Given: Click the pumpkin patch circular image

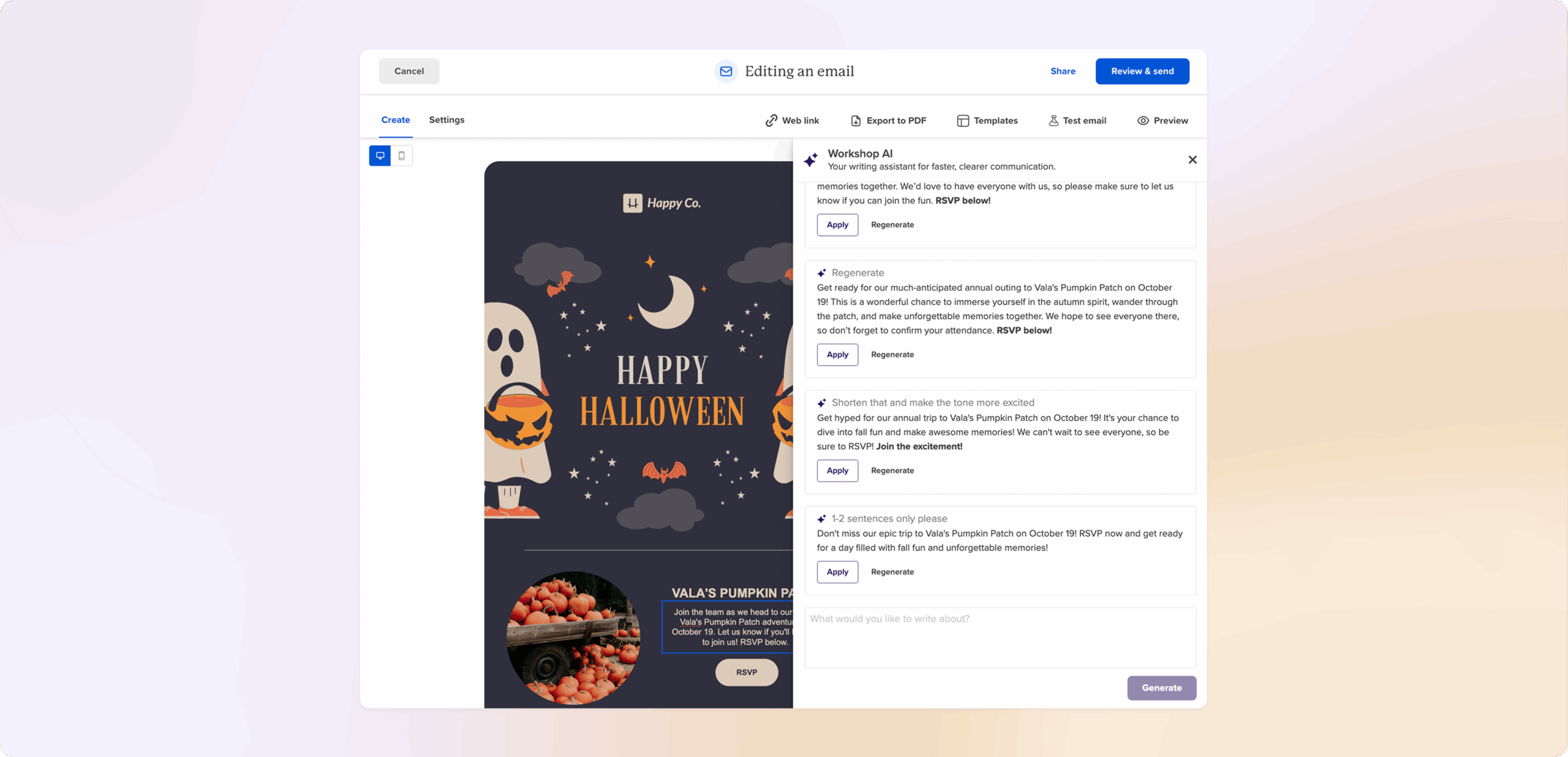Looking at the screenshot, I should pyautogui.click(x=573, y=638).
